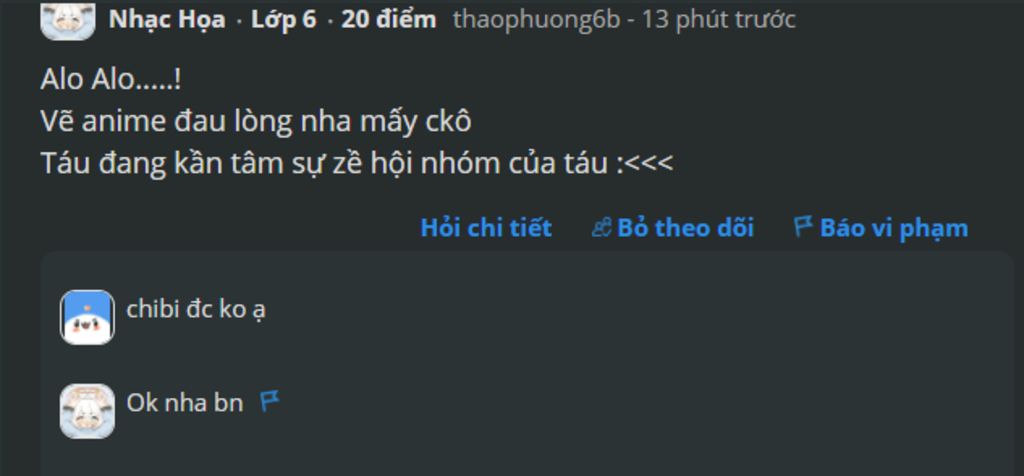Select the Lớp 6 grade label
1024x476 pixels.
(x=283, y=20)
